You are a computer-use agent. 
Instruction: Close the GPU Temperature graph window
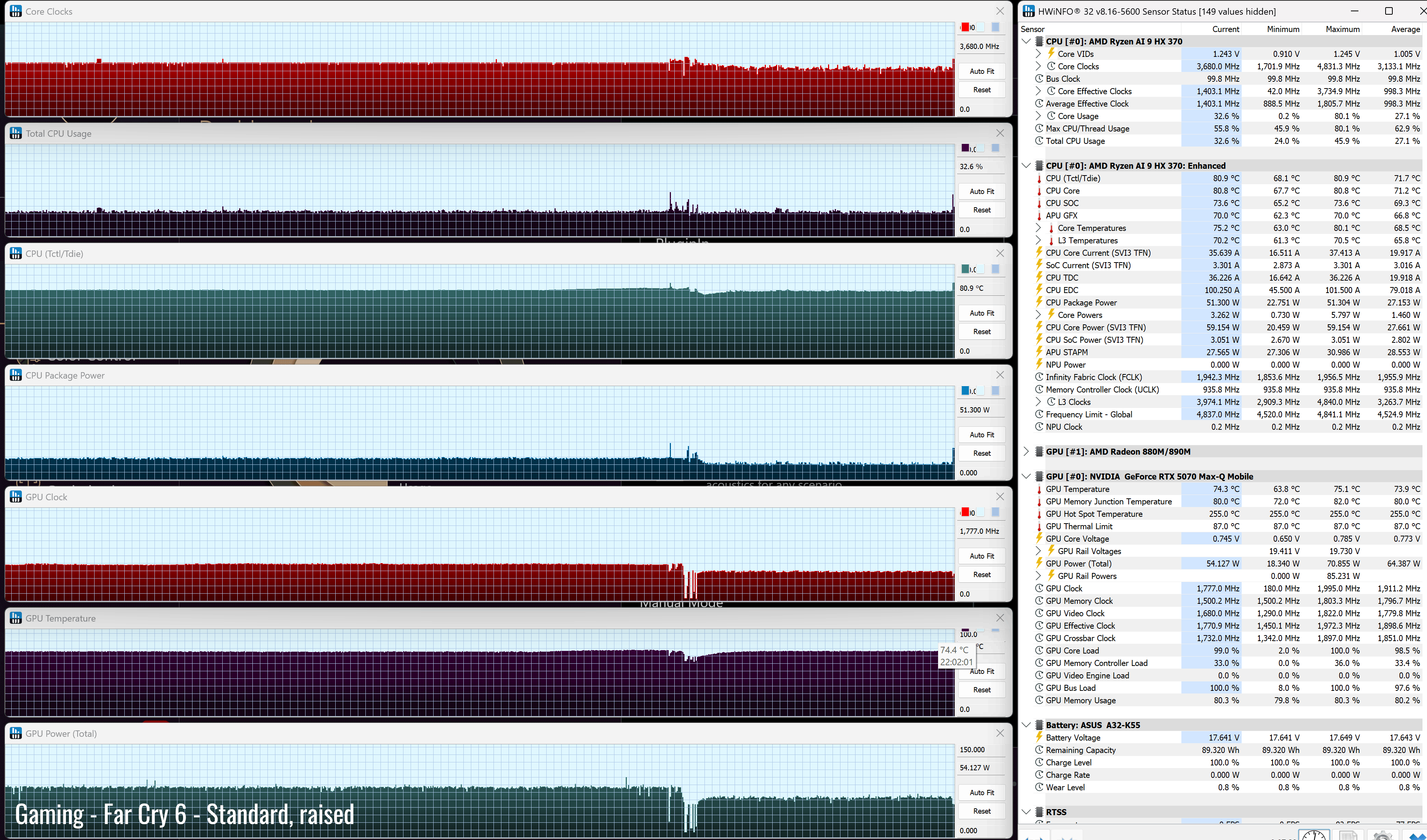999,618
